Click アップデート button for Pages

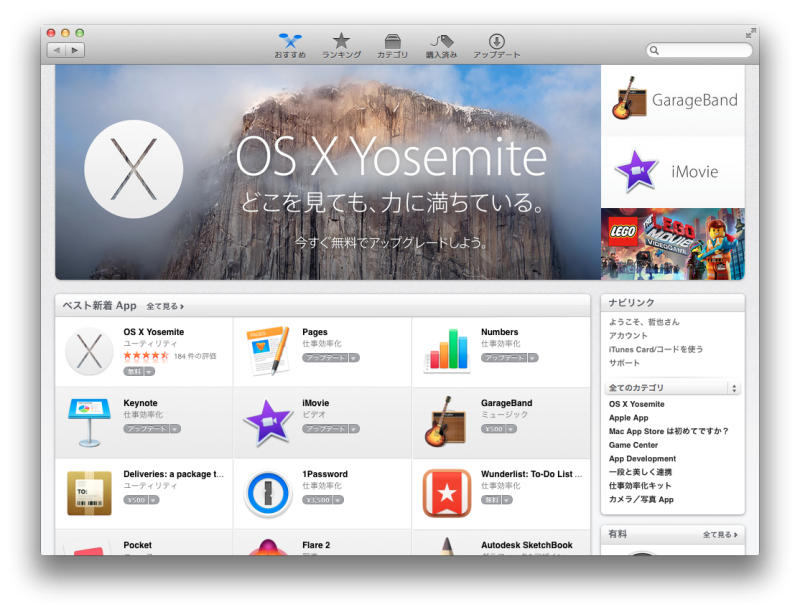pyautogui.click(x=325, y=358)
